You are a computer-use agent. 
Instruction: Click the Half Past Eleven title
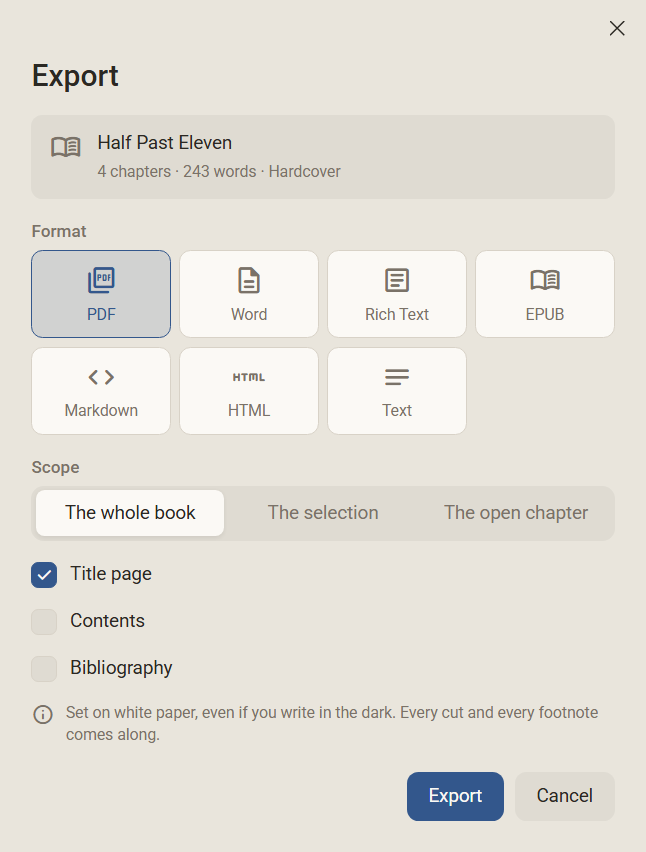[165, 142]
